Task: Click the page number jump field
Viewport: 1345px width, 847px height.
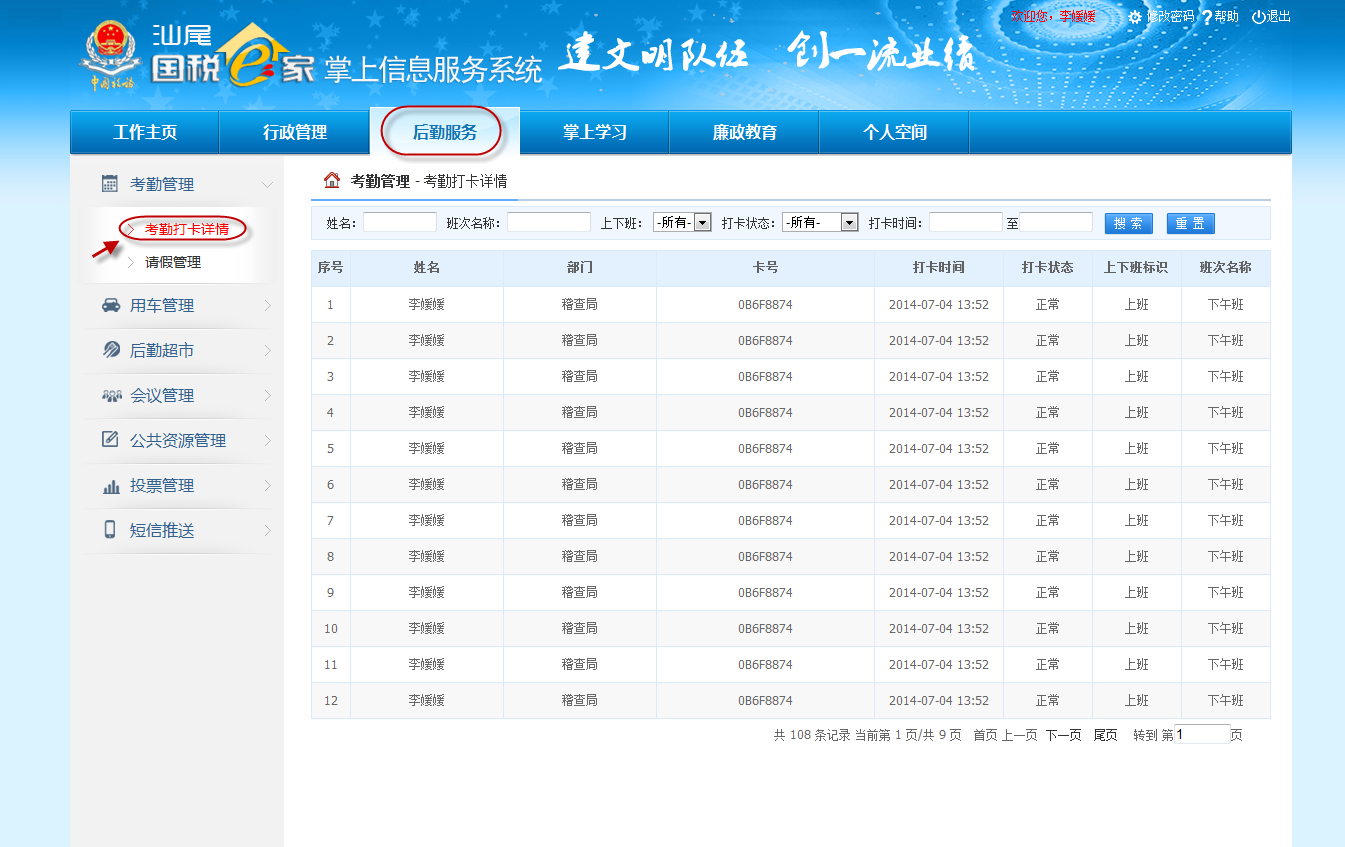Action: (x=1202, y=734)
